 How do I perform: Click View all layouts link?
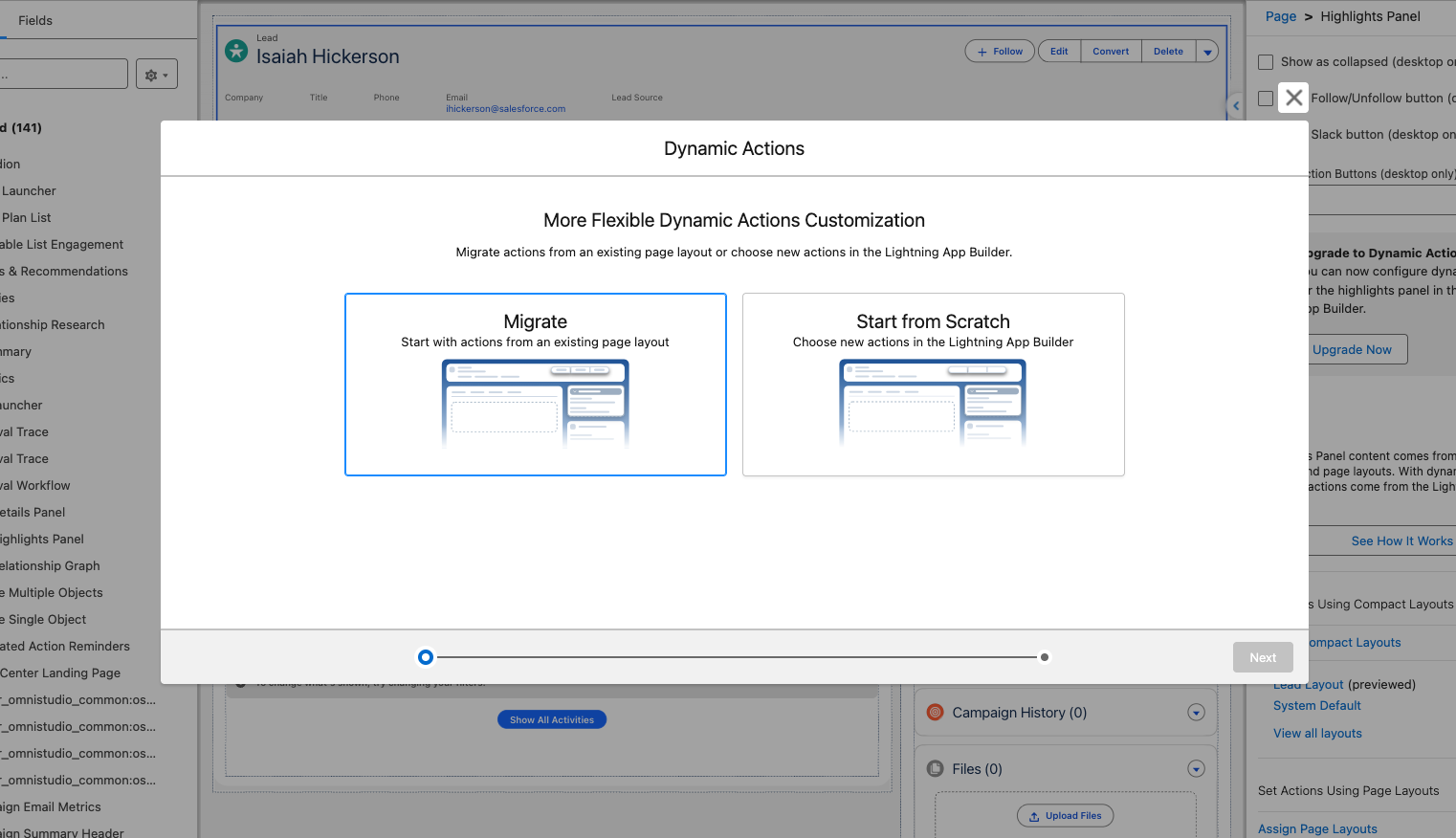[1317, 734]
